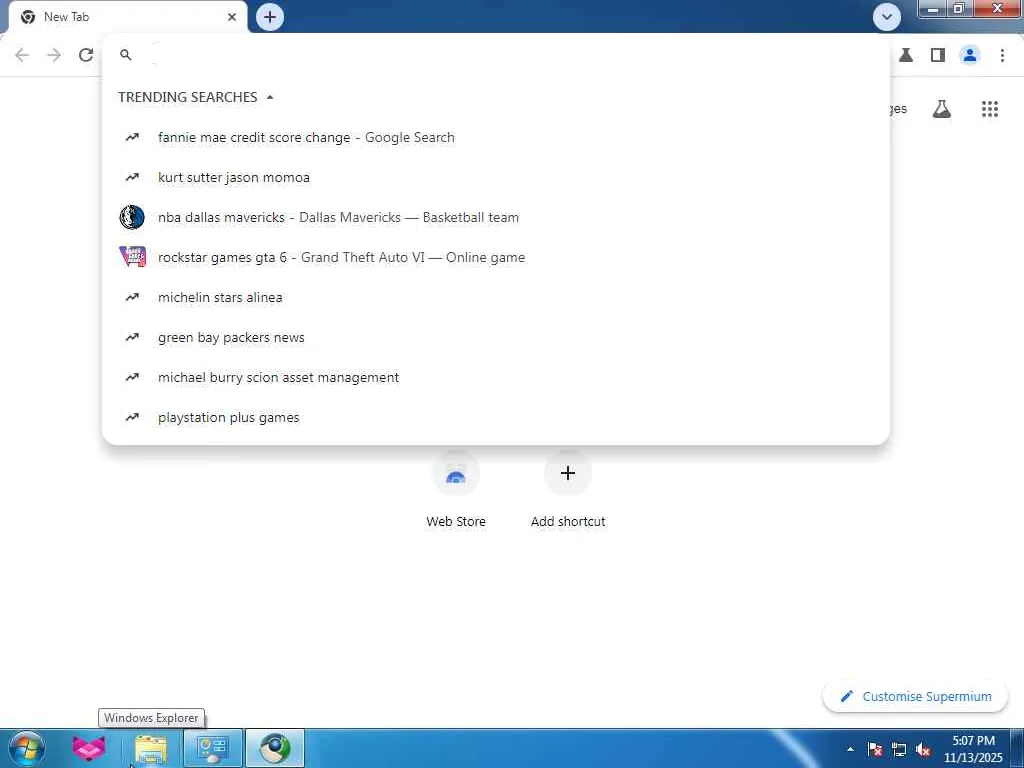Click the trending arrow beside michael burry
Image resolution: width=1024 pixels, height=768 pixels.
133,377
